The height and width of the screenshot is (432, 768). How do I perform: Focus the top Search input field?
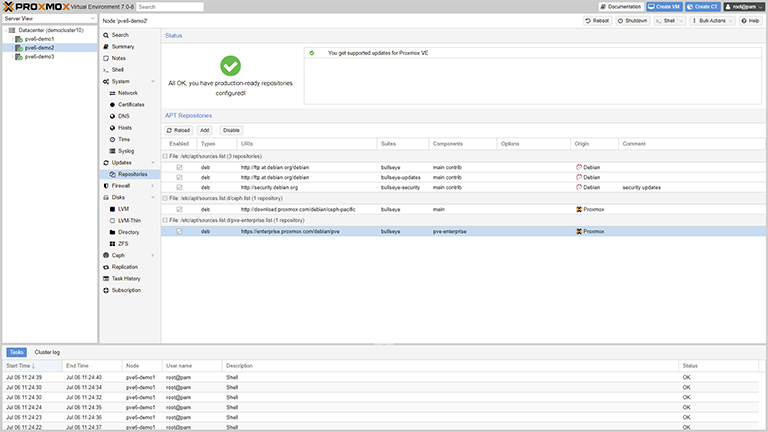[169, 7]
